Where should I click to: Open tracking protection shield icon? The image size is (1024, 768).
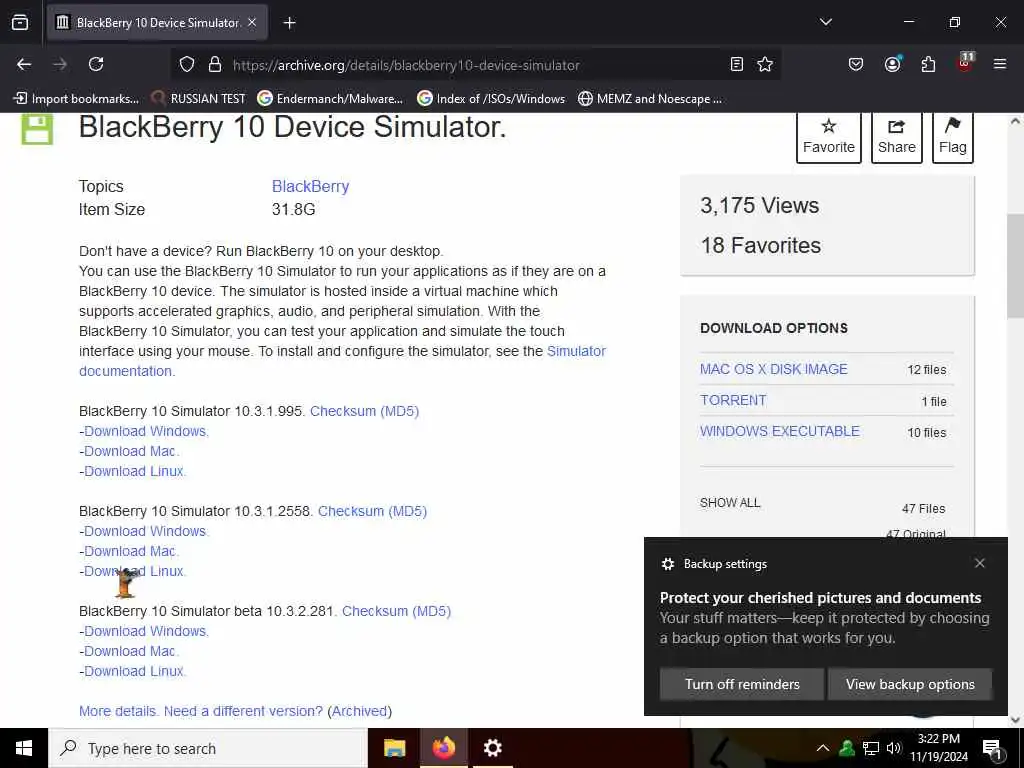[x=187, y=65]
